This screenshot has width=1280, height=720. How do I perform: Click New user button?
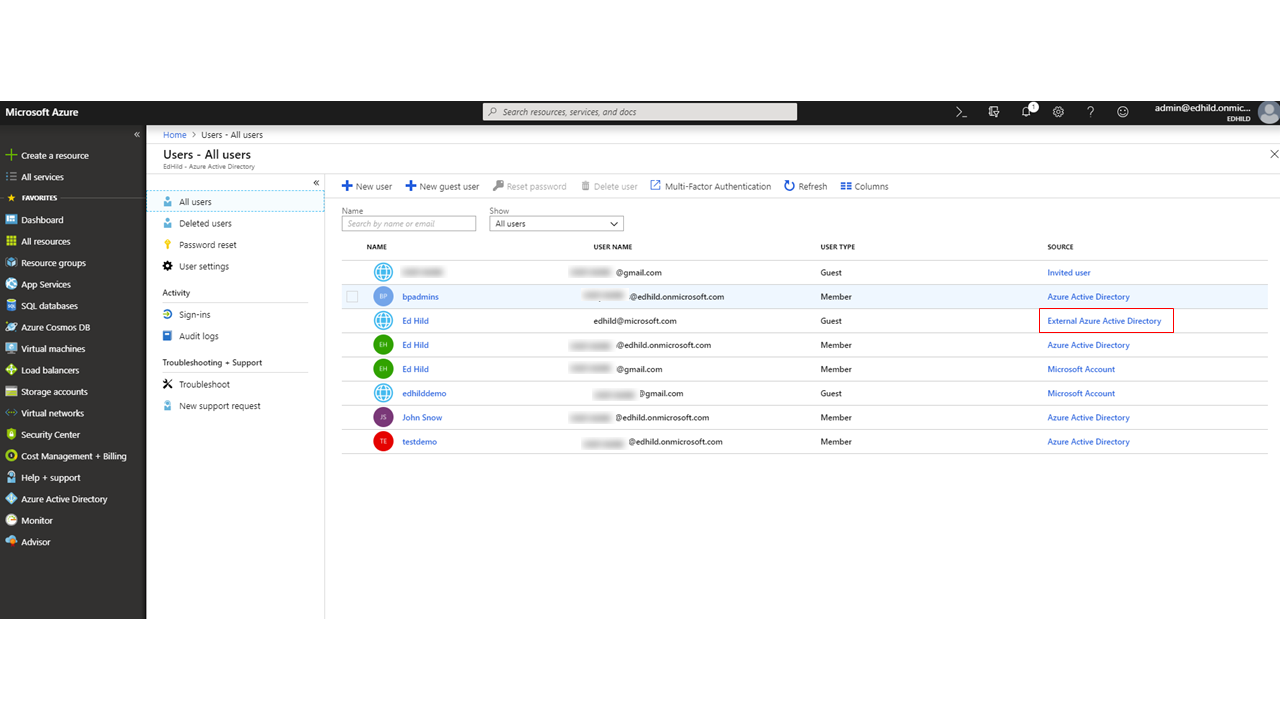367,186
